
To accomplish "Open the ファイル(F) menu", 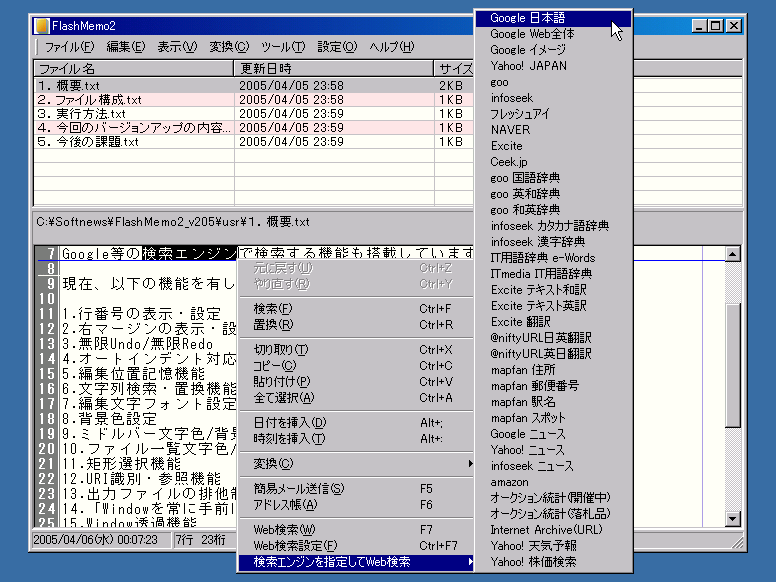I will click(x=69, y=47).
